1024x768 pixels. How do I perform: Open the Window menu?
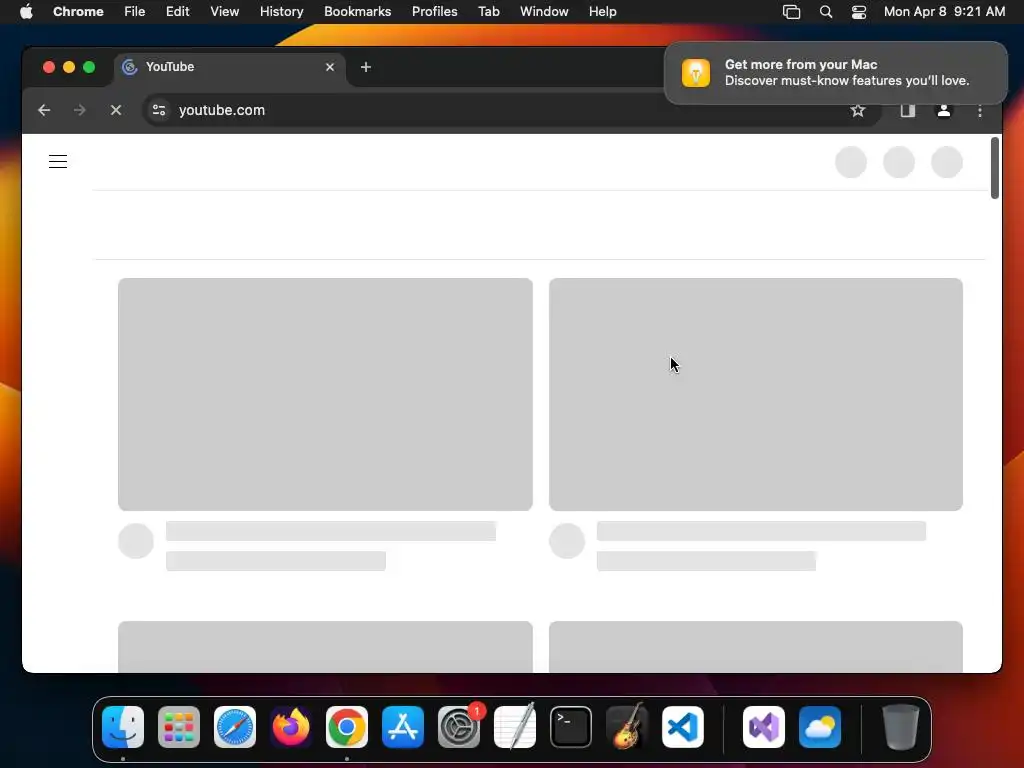click(x=544, y=12)
